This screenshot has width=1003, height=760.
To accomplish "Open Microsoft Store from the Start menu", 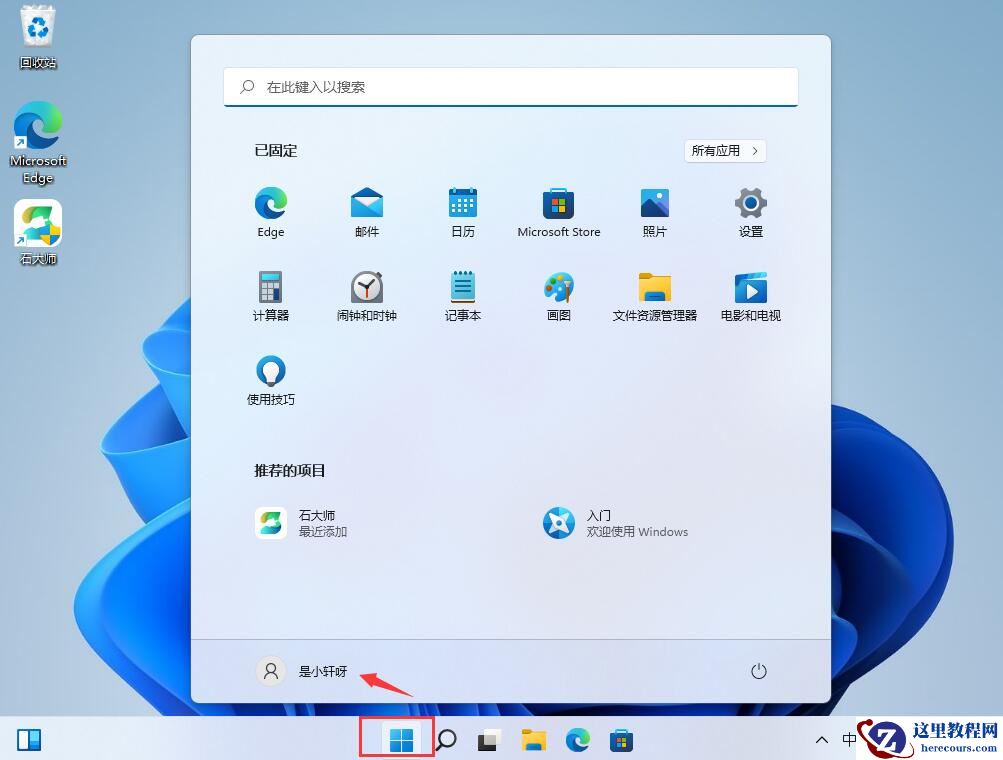I will [x=558, y=211].
